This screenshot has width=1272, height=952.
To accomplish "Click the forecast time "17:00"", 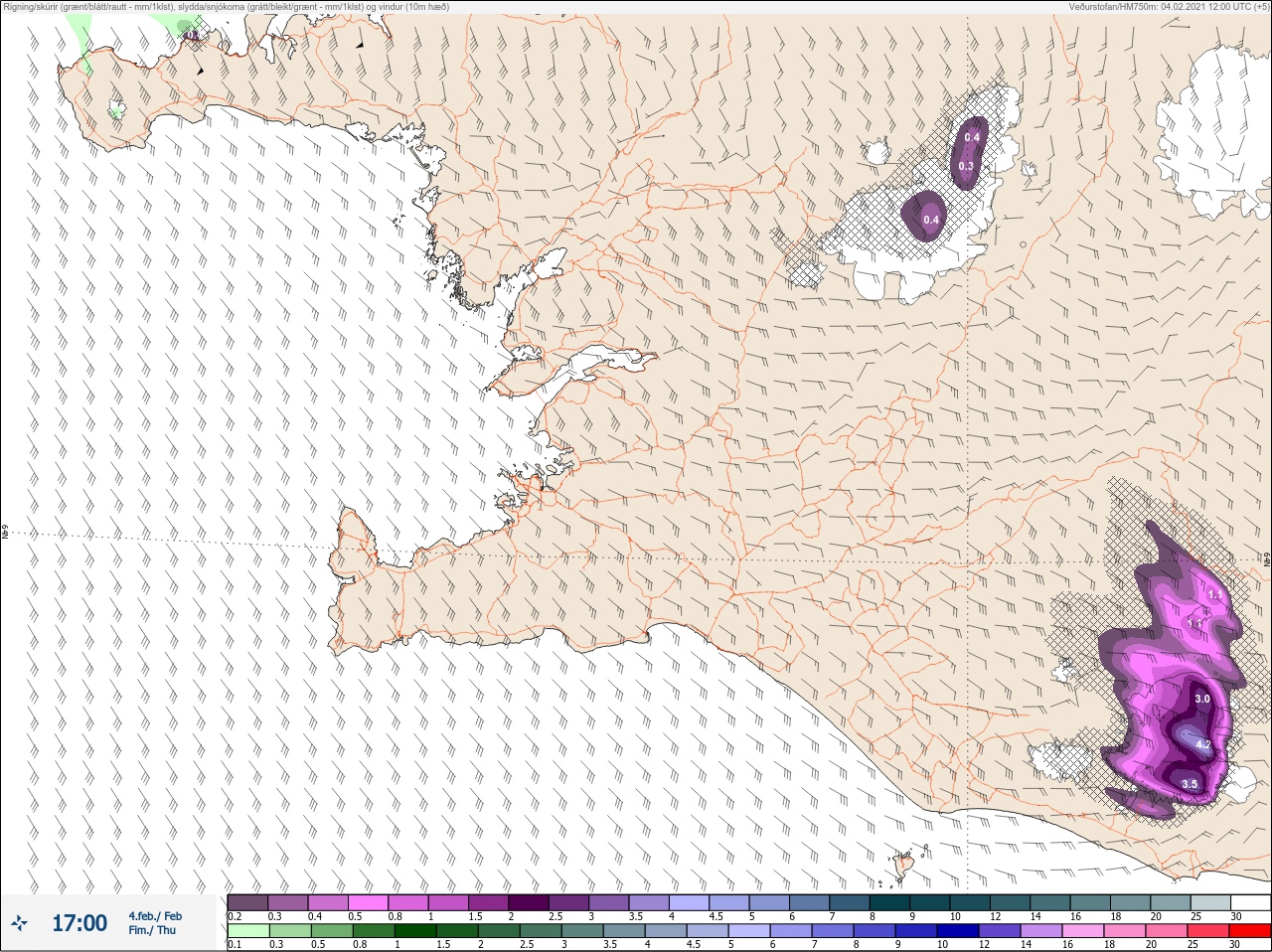I will coord(79,923).
